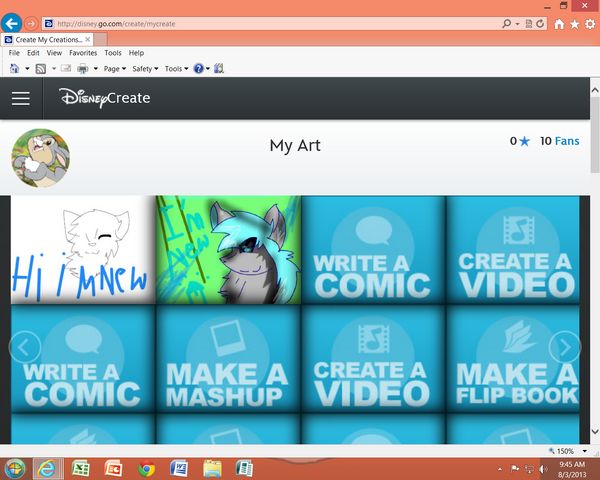Click the Research icon in the command bar
This screenshot has width=600, height=480.
coord(219,69)
